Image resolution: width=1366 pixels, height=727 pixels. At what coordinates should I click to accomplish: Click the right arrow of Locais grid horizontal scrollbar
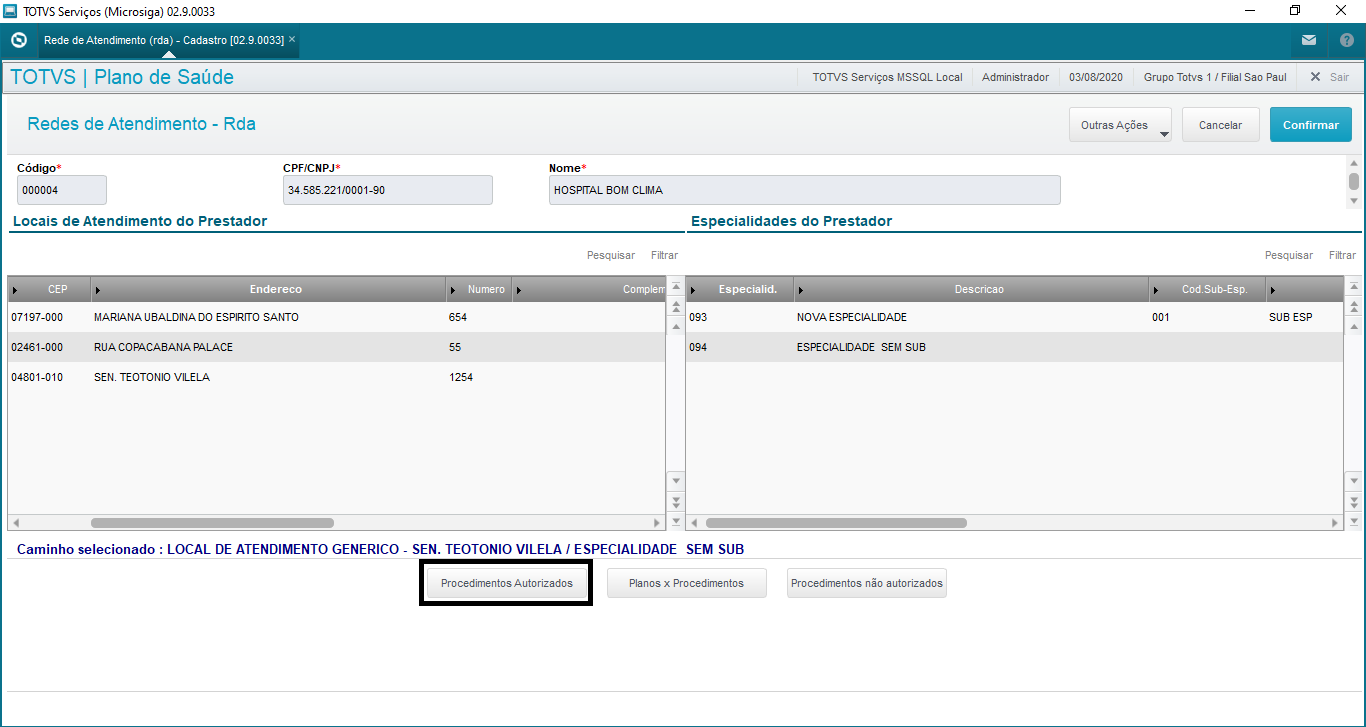tap(657, 522)
